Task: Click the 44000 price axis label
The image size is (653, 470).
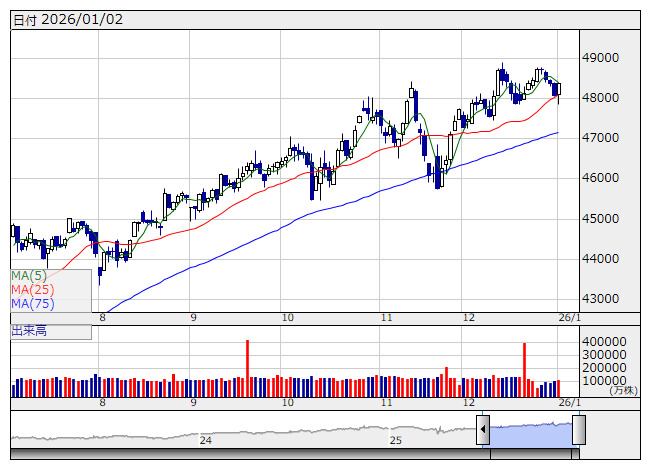Action: point(600,259)
